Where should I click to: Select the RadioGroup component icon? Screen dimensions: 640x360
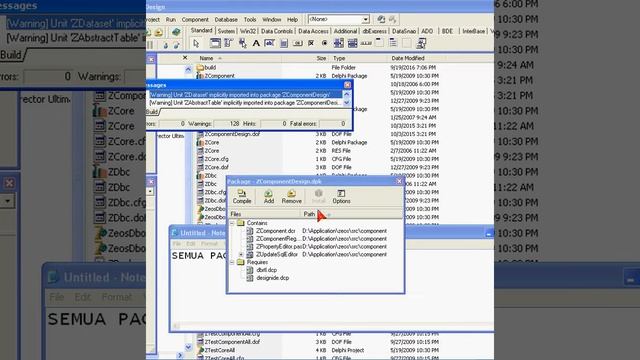(x=393, y=43)
